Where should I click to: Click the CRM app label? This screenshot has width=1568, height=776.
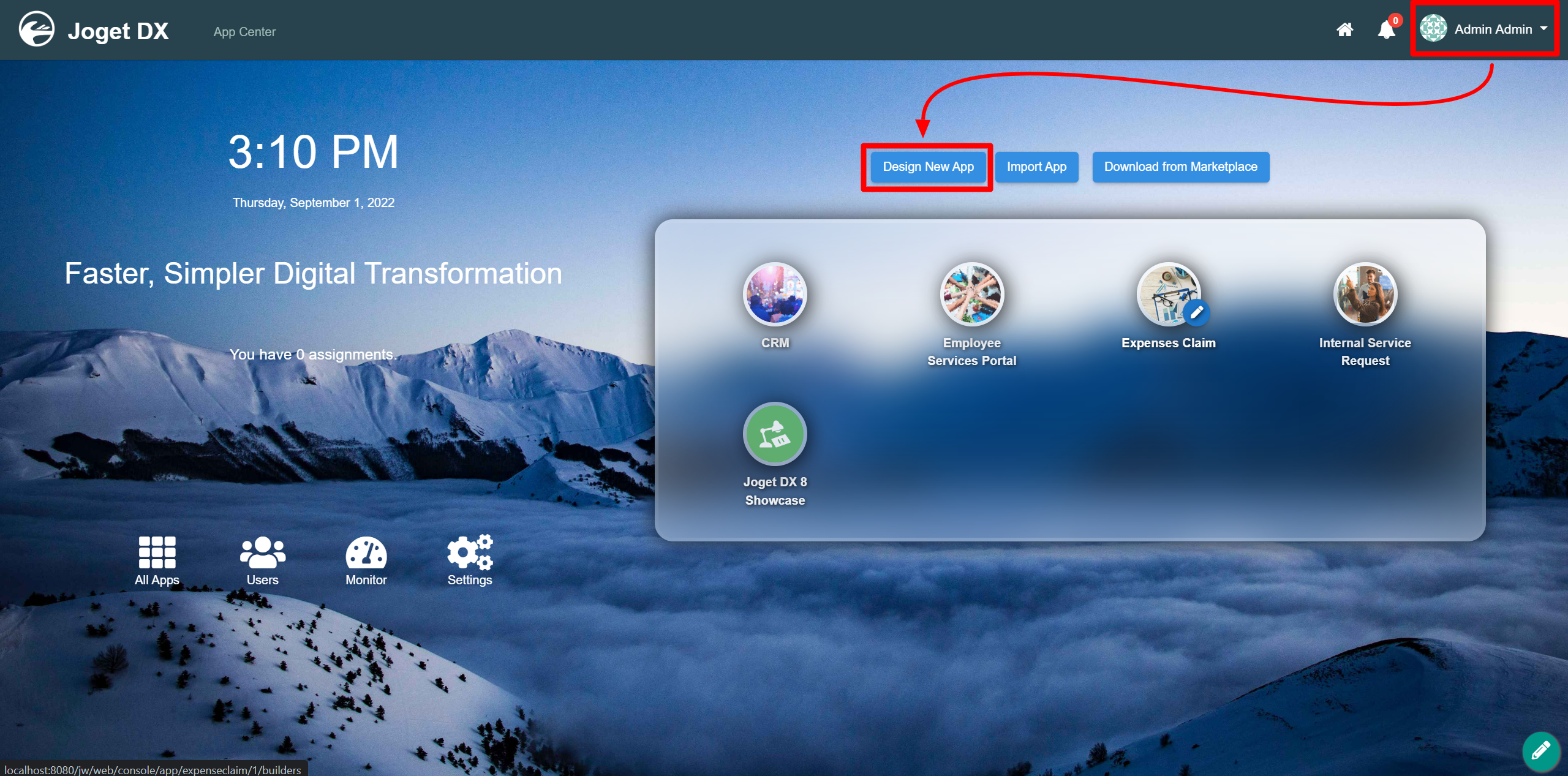(775, 343)
